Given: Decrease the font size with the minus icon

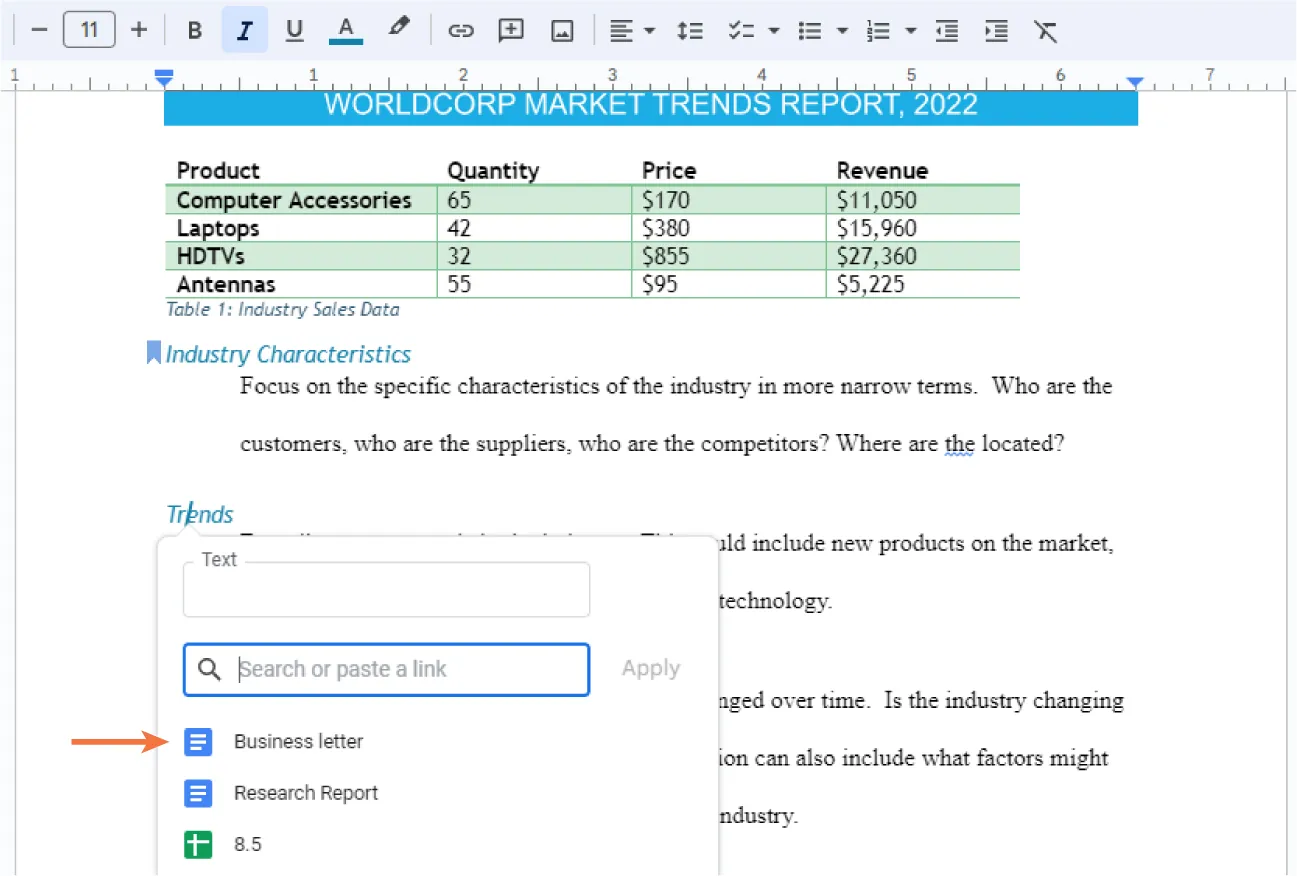Looking at the screenshot, I should pyautogui.click(x=39, y=29).
